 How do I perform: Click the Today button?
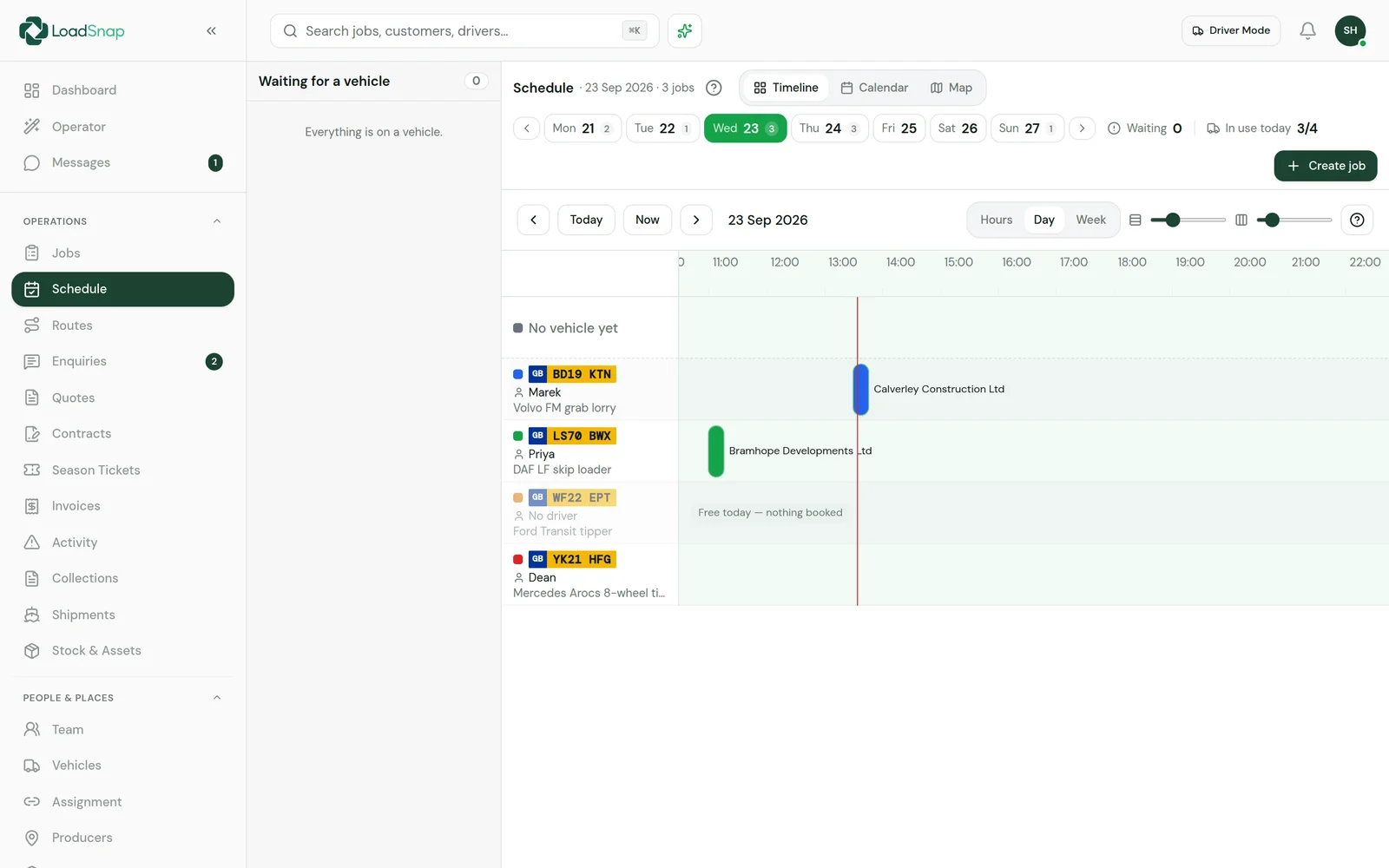[586, 220]
